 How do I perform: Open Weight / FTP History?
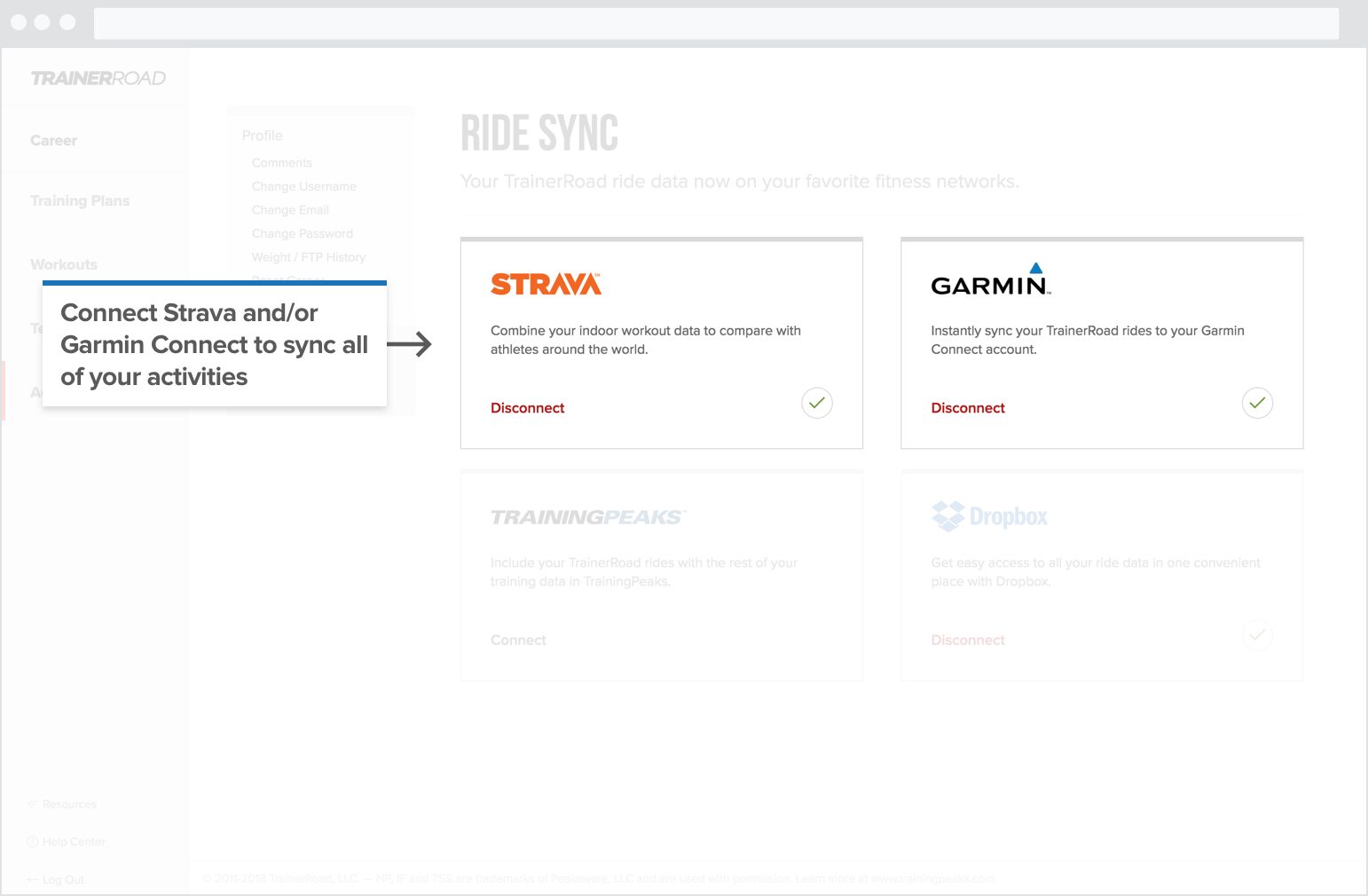309,257
